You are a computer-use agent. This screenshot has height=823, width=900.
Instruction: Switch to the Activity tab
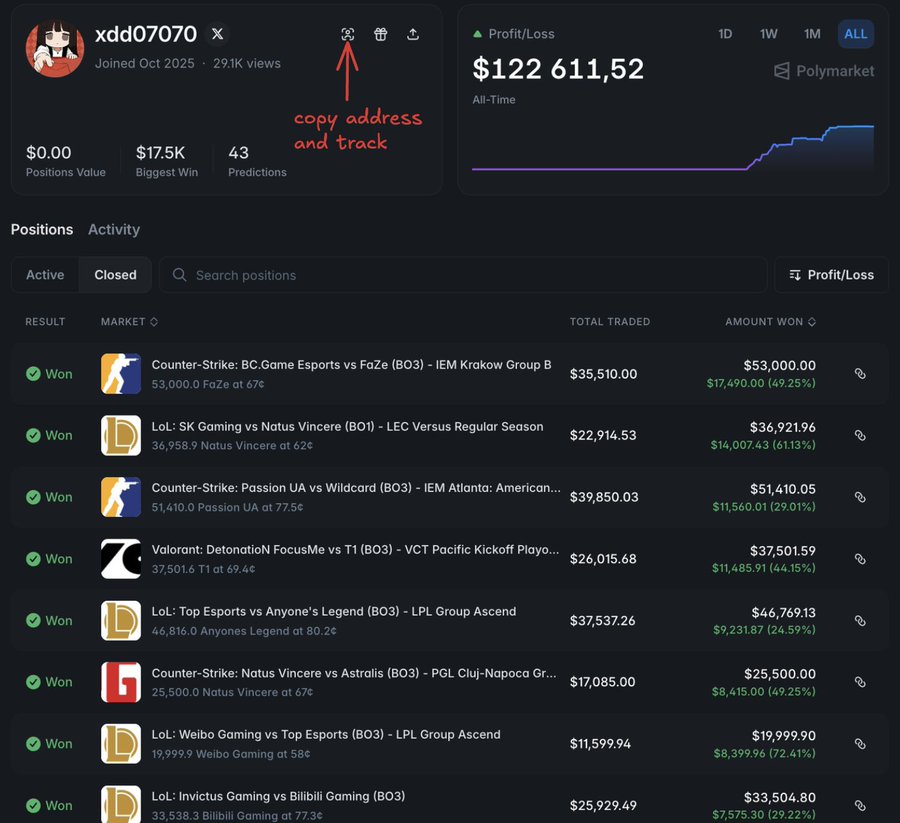point(114,230)
